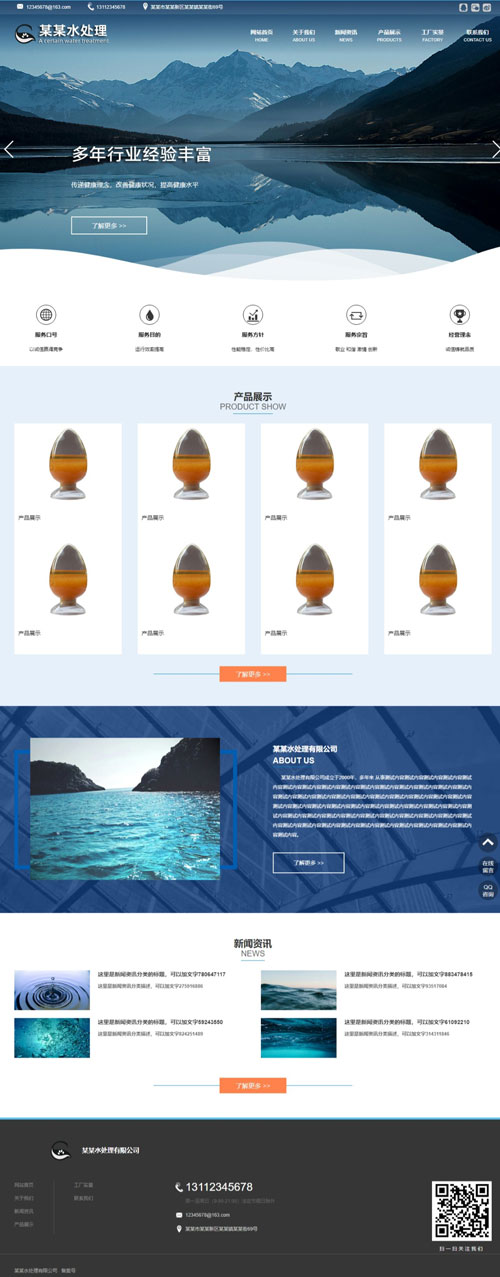Open the PRODUCTS nav menu item
Image resolution: width=500 pixels, height=1277 pixels.
tap(389, 36)
